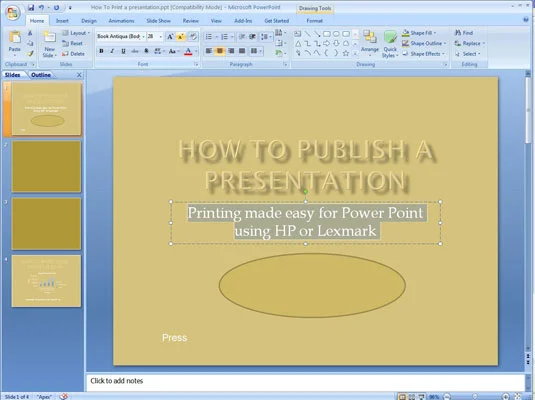The width and height of the screenshot is (535, 400).
Task: Switch to the Outline pane tab
Action: pyautogui.click(x=41, y=75)
